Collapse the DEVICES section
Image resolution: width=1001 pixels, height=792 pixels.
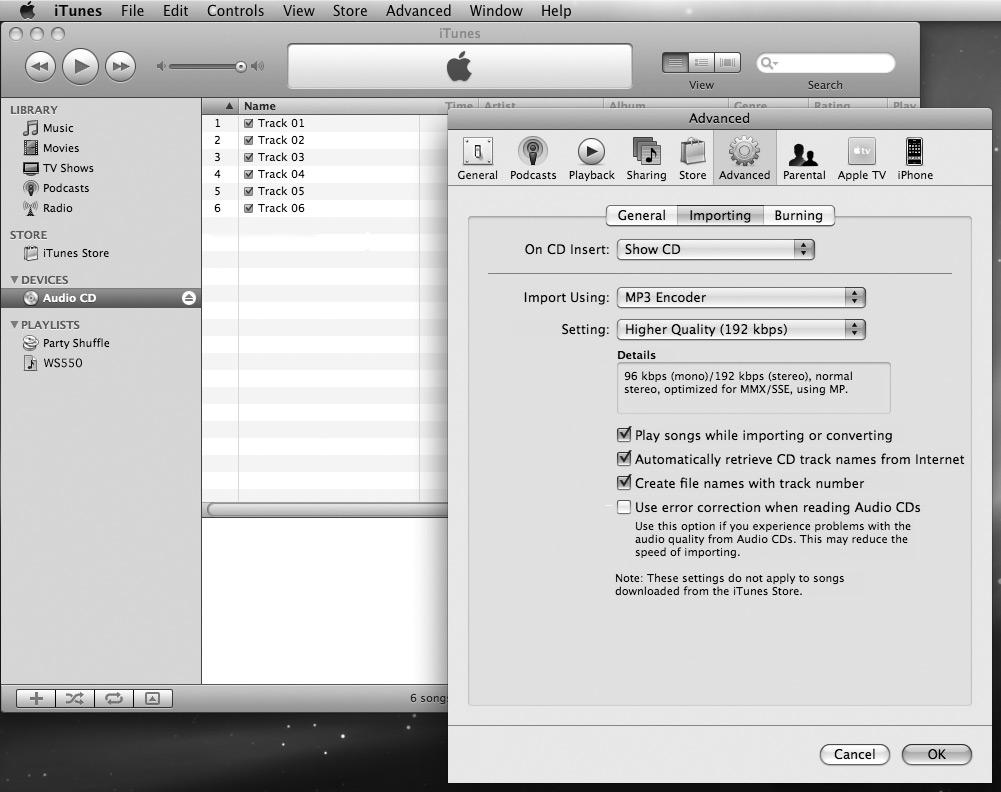[x=14, y=280]
